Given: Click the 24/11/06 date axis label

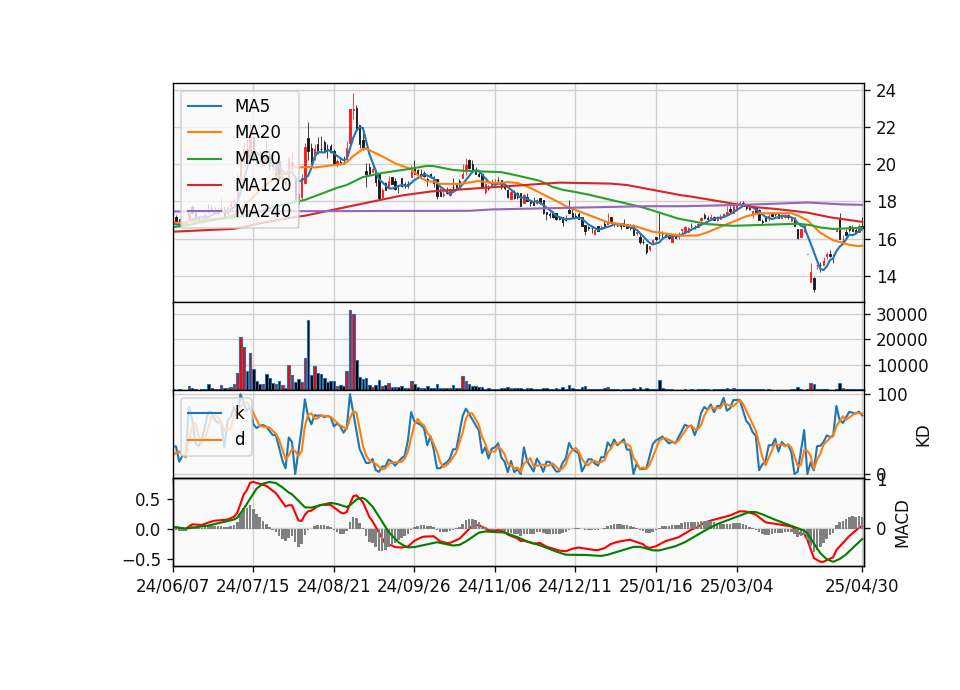Looking at the screenshot, I should pyautogui.click(x=495, y=586).
